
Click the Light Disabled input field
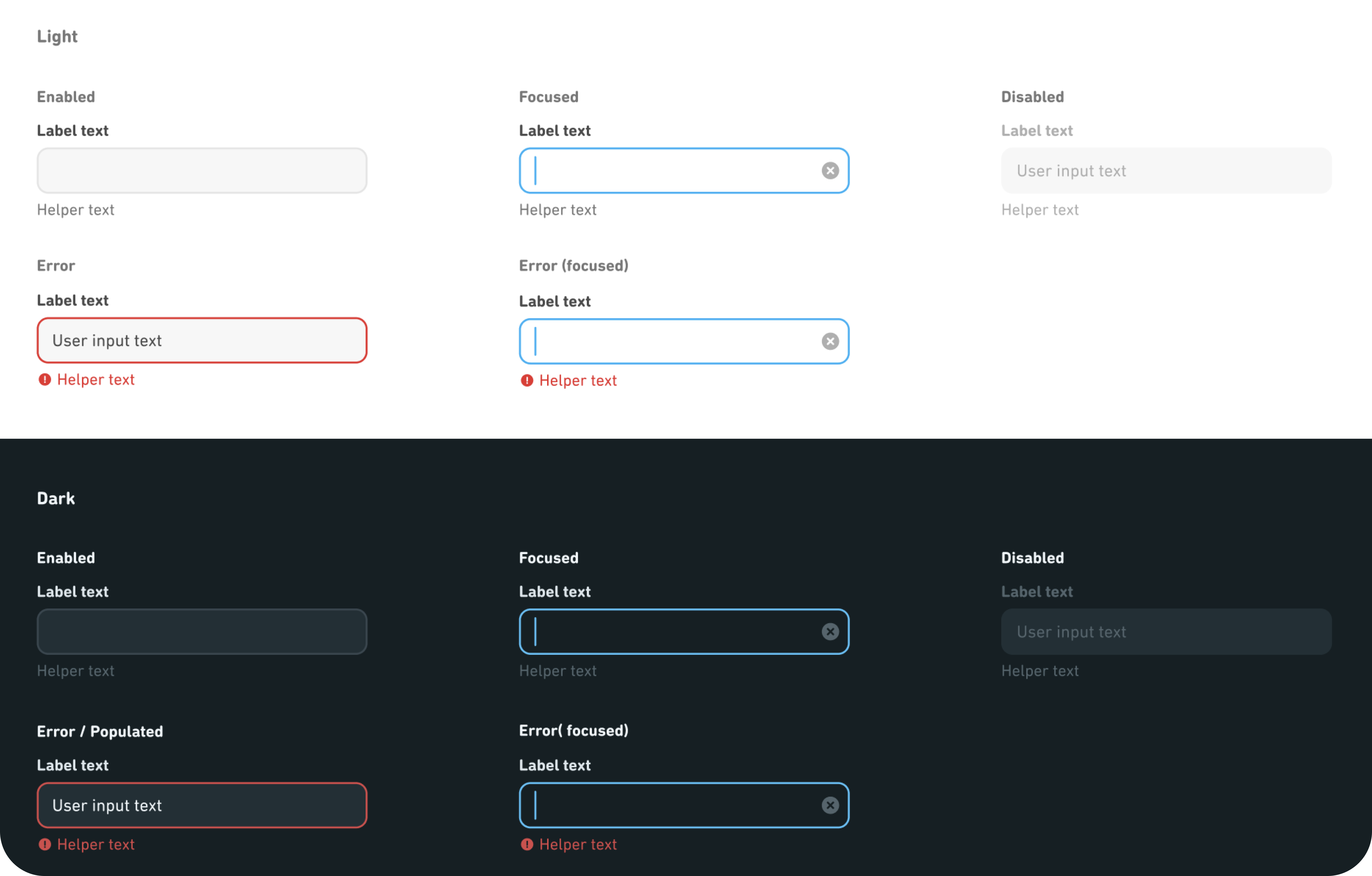coord(1166,170)
